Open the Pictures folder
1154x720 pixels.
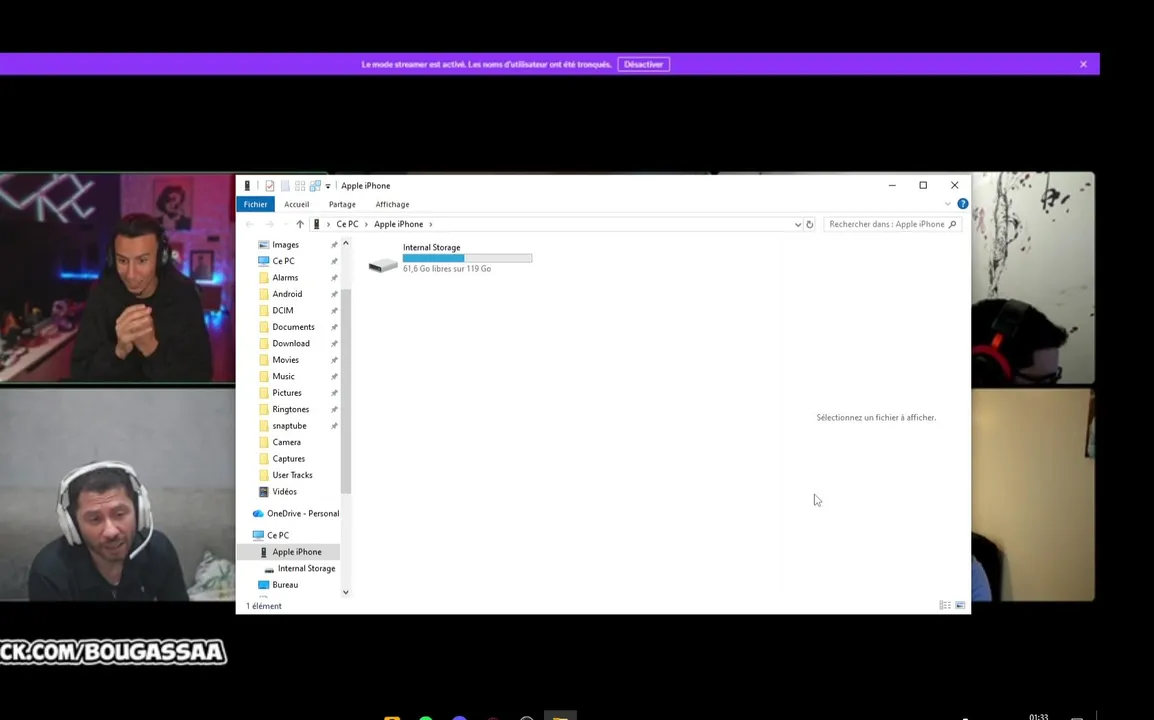pyautogui.click(x=286, y=393)
